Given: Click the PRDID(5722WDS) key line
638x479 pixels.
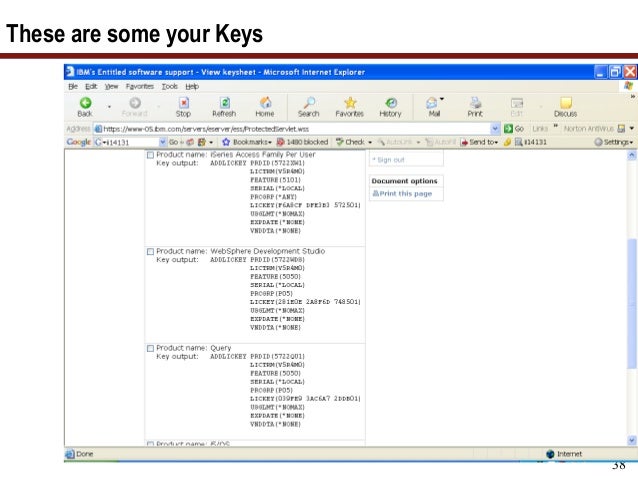Looking at the screenshot, I should coord(277,260).
